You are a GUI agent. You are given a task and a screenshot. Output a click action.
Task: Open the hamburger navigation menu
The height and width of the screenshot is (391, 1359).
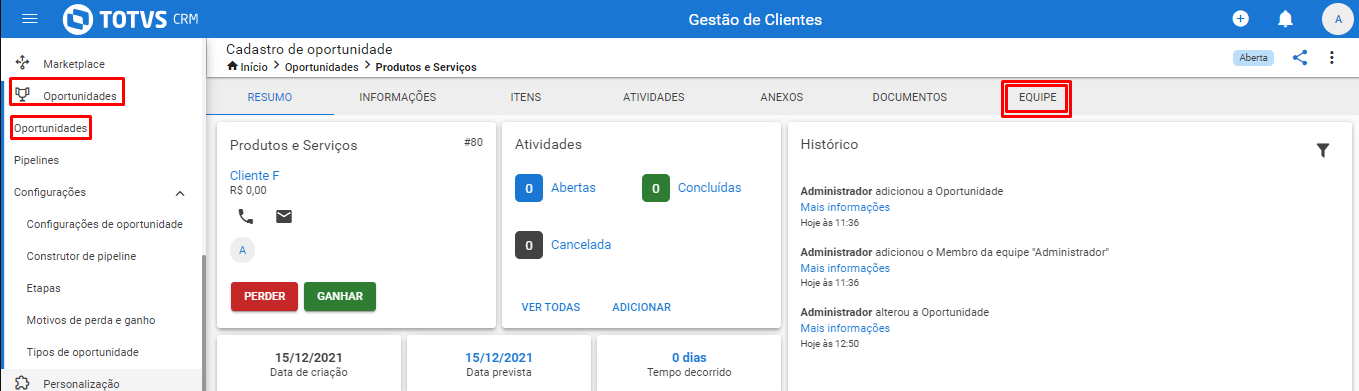30,19
